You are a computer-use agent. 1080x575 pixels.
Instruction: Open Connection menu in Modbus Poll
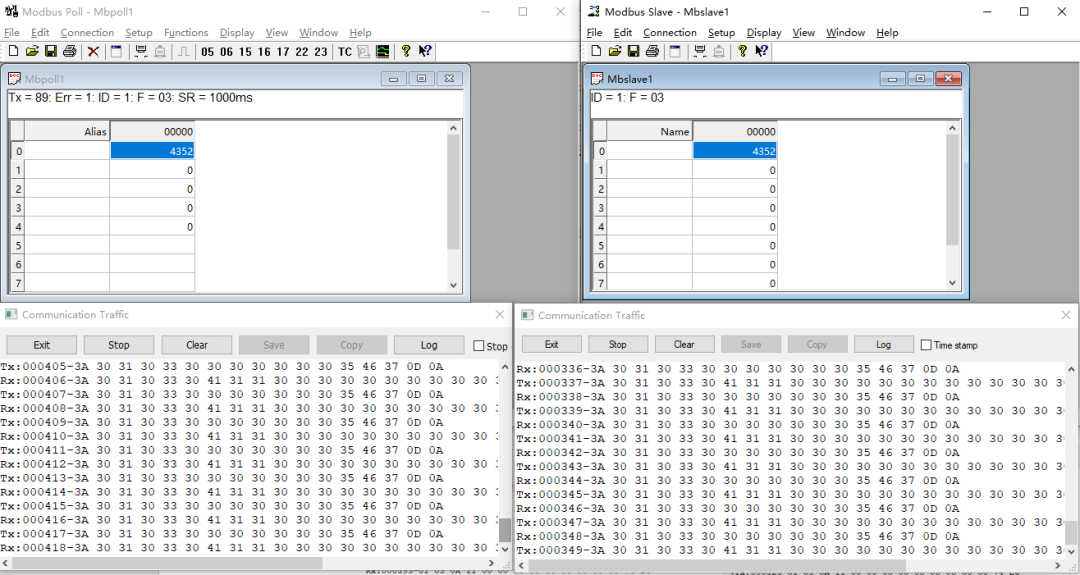[87, 32]
